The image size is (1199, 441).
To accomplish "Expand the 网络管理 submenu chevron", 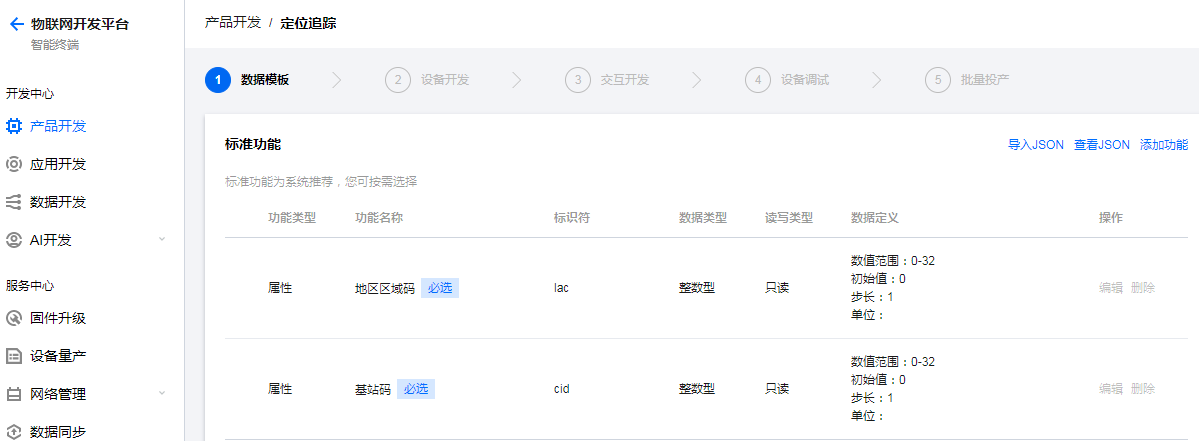I will pyautogui.click(x=161, y=394).
